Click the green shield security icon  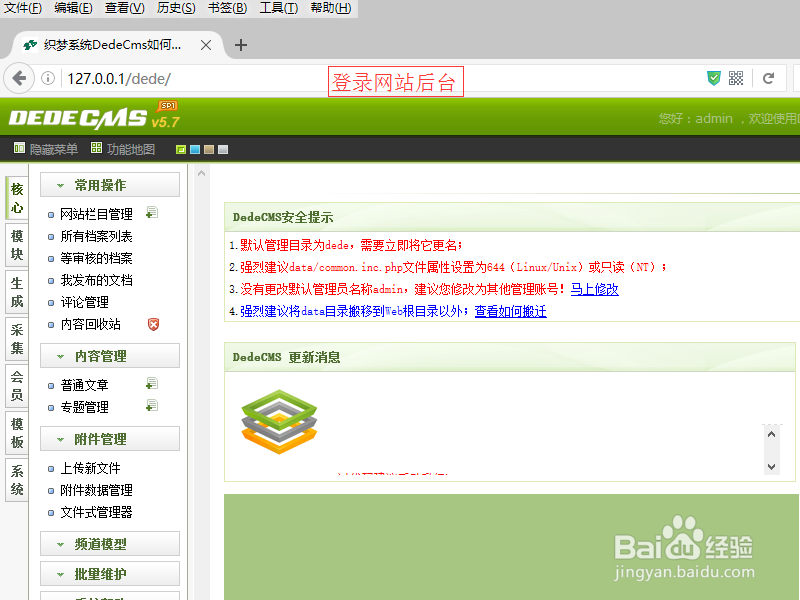click(714, 78)
